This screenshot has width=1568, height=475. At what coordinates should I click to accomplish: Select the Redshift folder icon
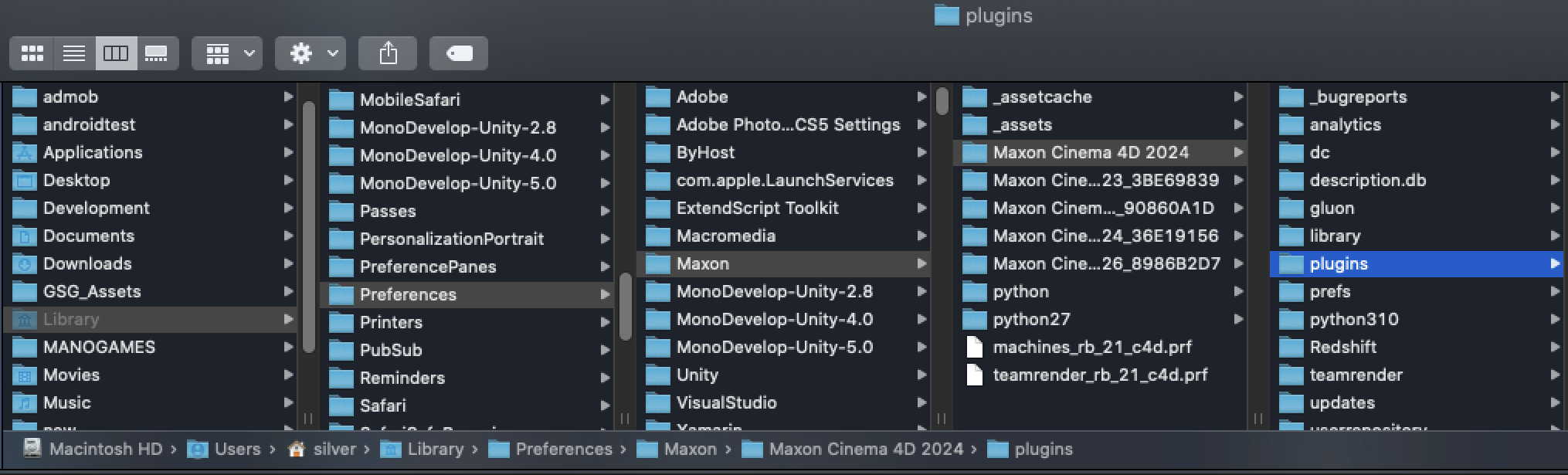[1291, 348]
